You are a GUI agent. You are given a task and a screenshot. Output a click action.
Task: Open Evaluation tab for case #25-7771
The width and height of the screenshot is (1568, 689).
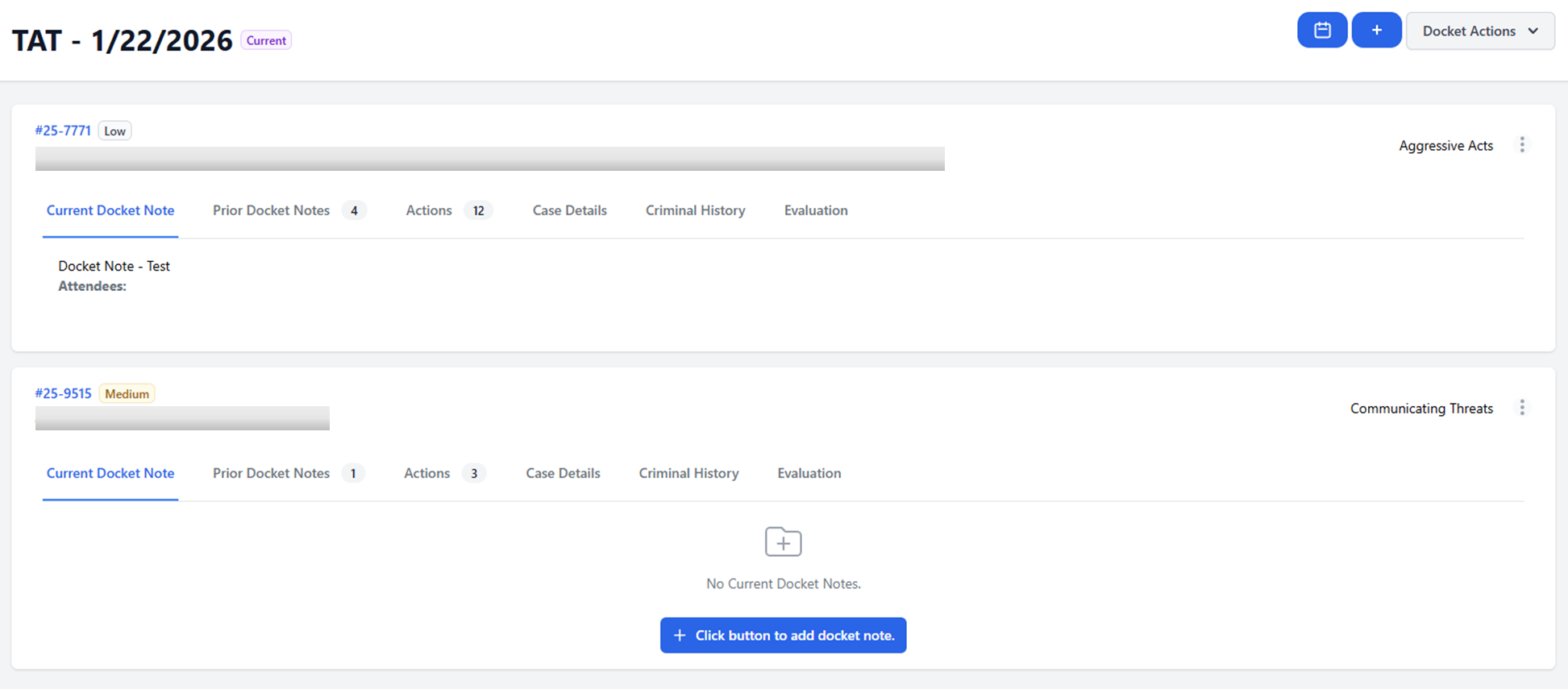[x=815, y=210]
